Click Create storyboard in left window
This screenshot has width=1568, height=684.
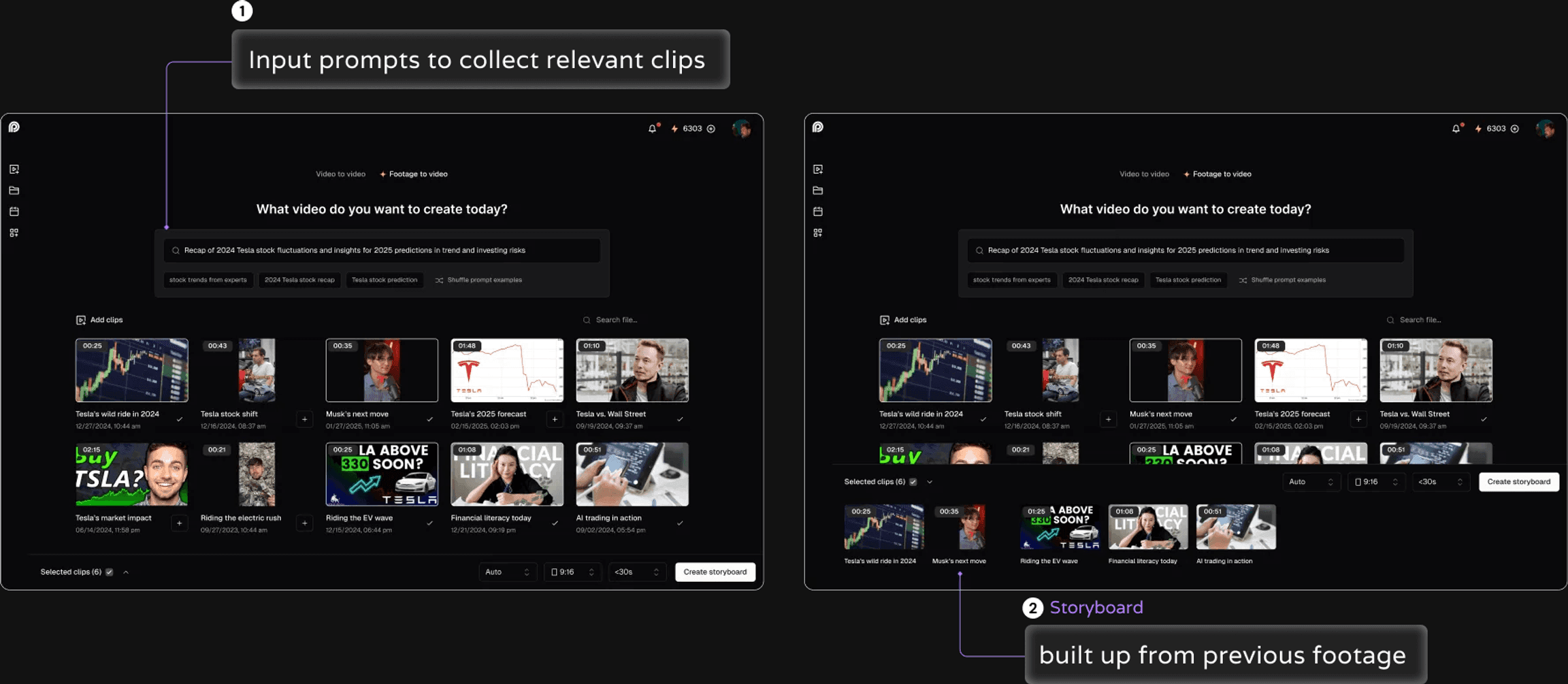pyautogui.click(x=715, y=572)
